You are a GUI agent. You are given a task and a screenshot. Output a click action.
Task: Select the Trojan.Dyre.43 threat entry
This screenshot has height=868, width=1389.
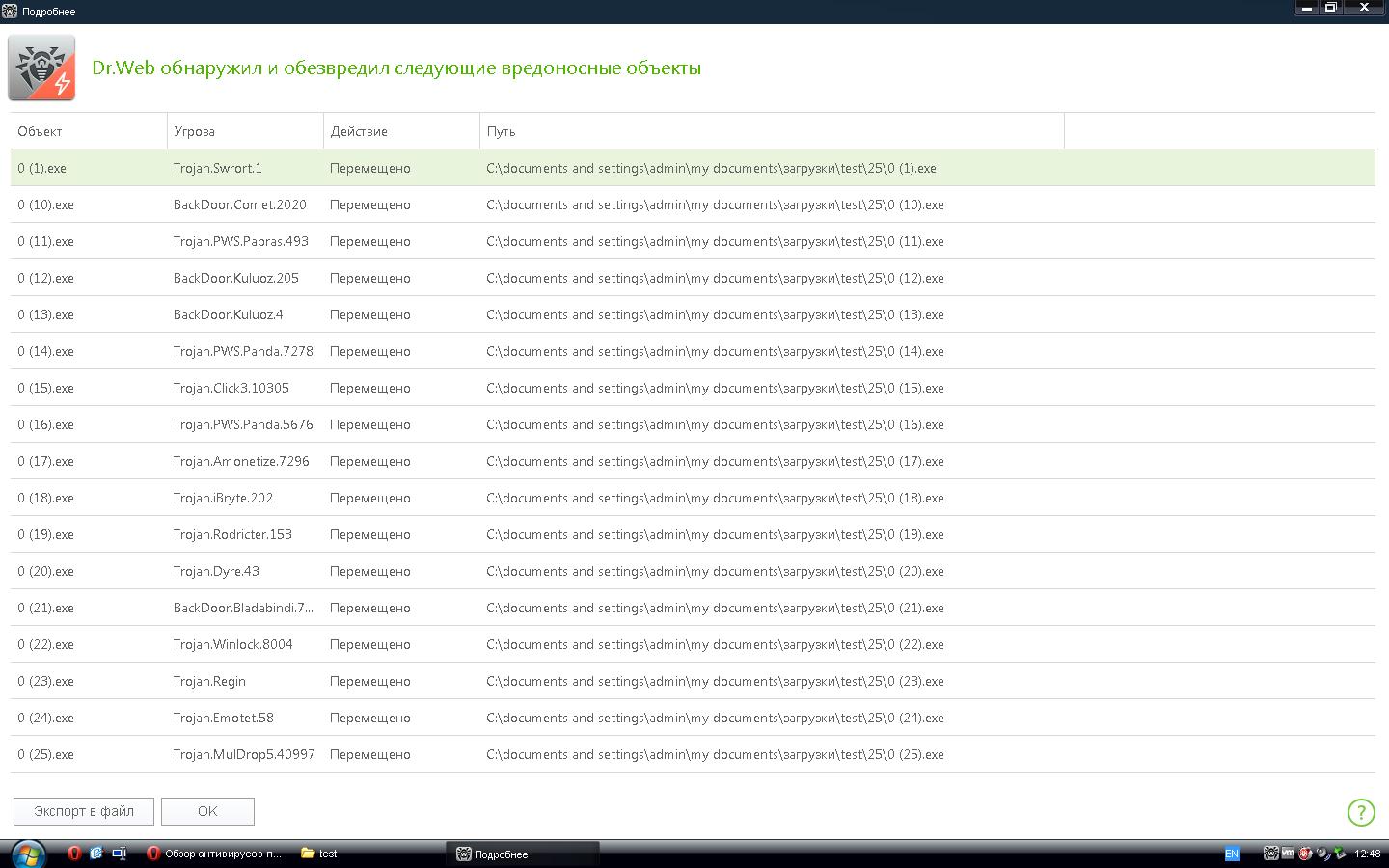pyautogui.click(x=216, y=571)
